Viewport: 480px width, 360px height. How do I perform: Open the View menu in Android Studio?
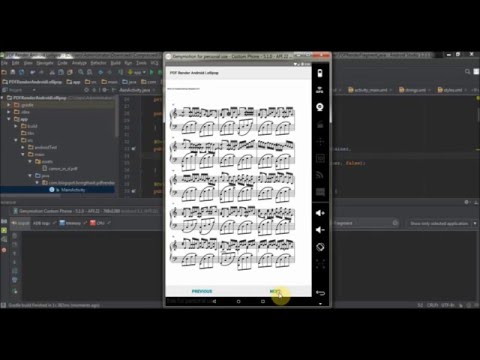(28, 63)
